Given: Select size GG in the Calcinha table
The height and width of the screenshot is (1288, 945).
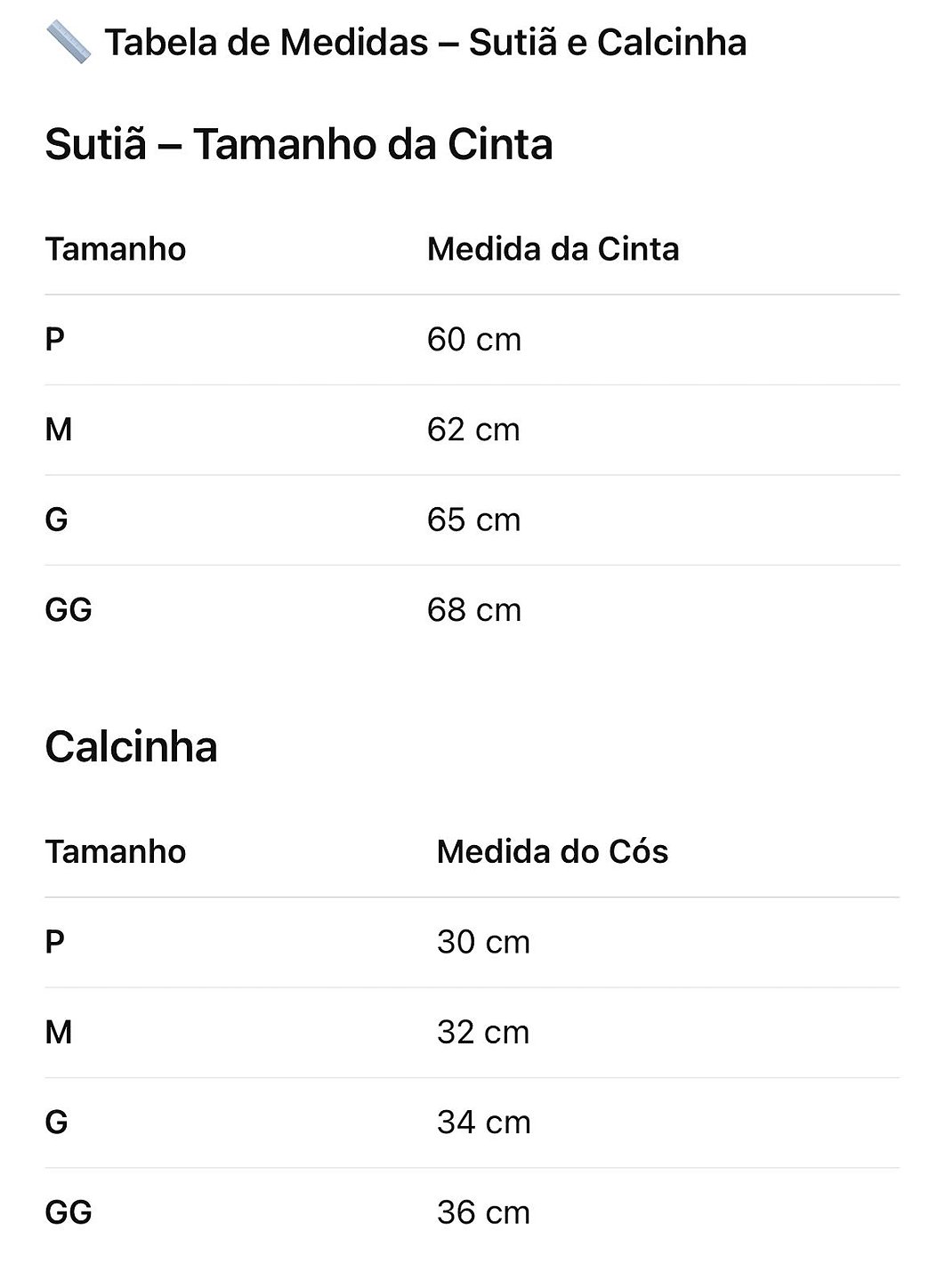Looking at the screenshot, I should click(69, 1213).
